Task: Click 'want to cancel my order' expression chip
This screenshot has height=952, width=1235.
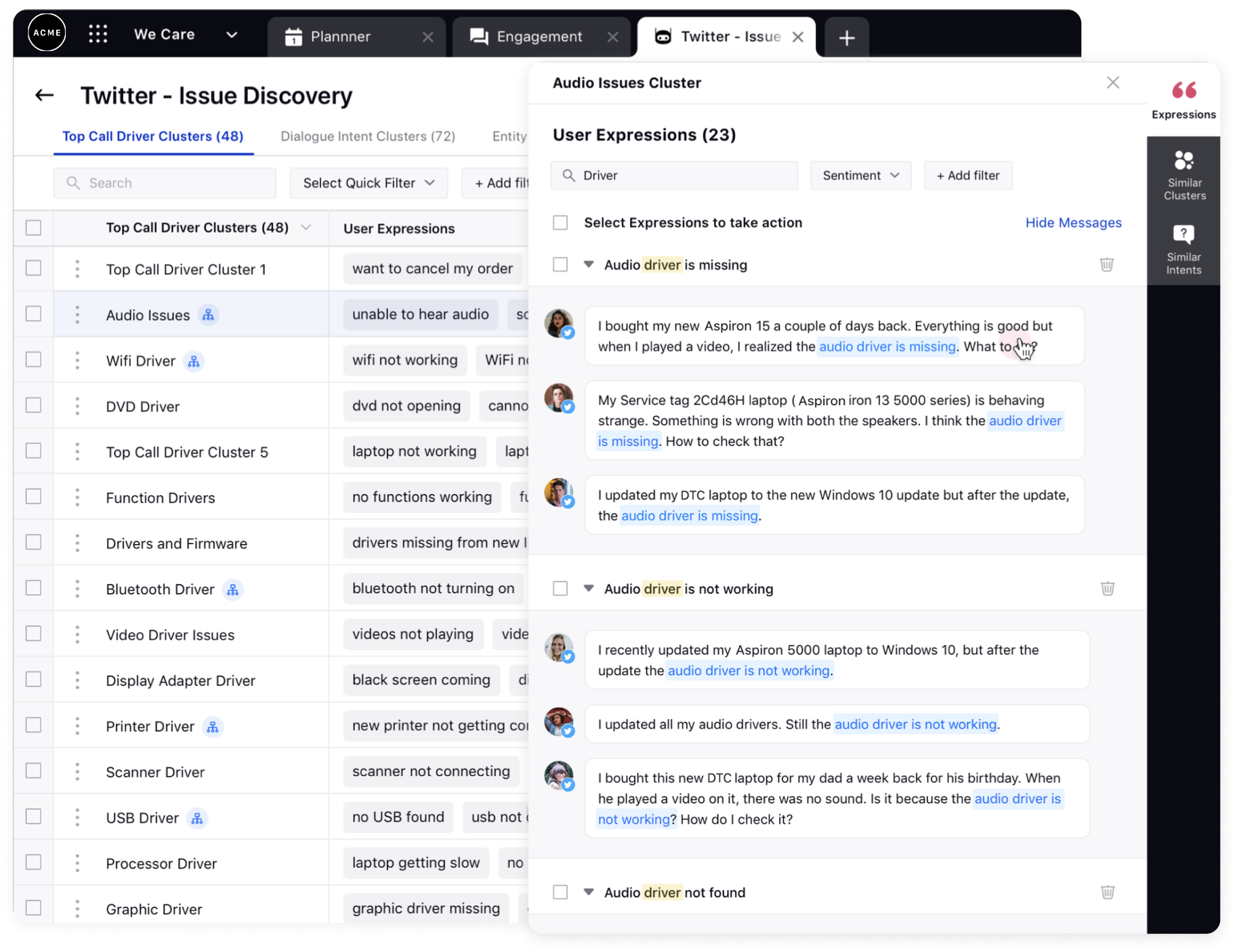Action: click(433, 268)
